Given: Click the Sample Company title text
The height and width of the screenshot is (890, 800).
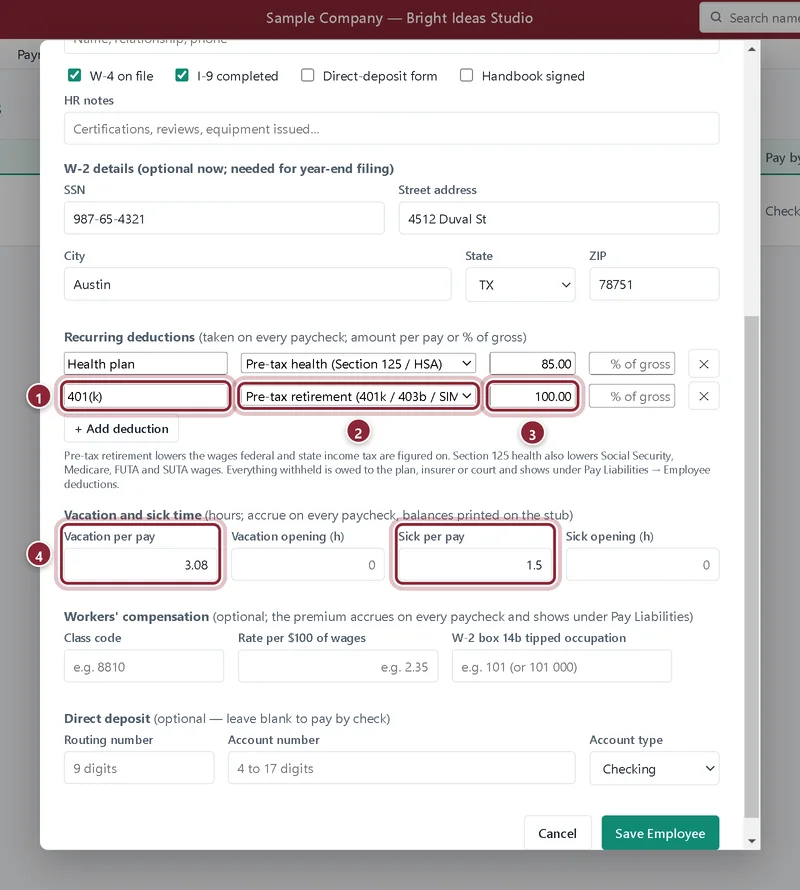Looking at the screenshot, I should point(399,18).
